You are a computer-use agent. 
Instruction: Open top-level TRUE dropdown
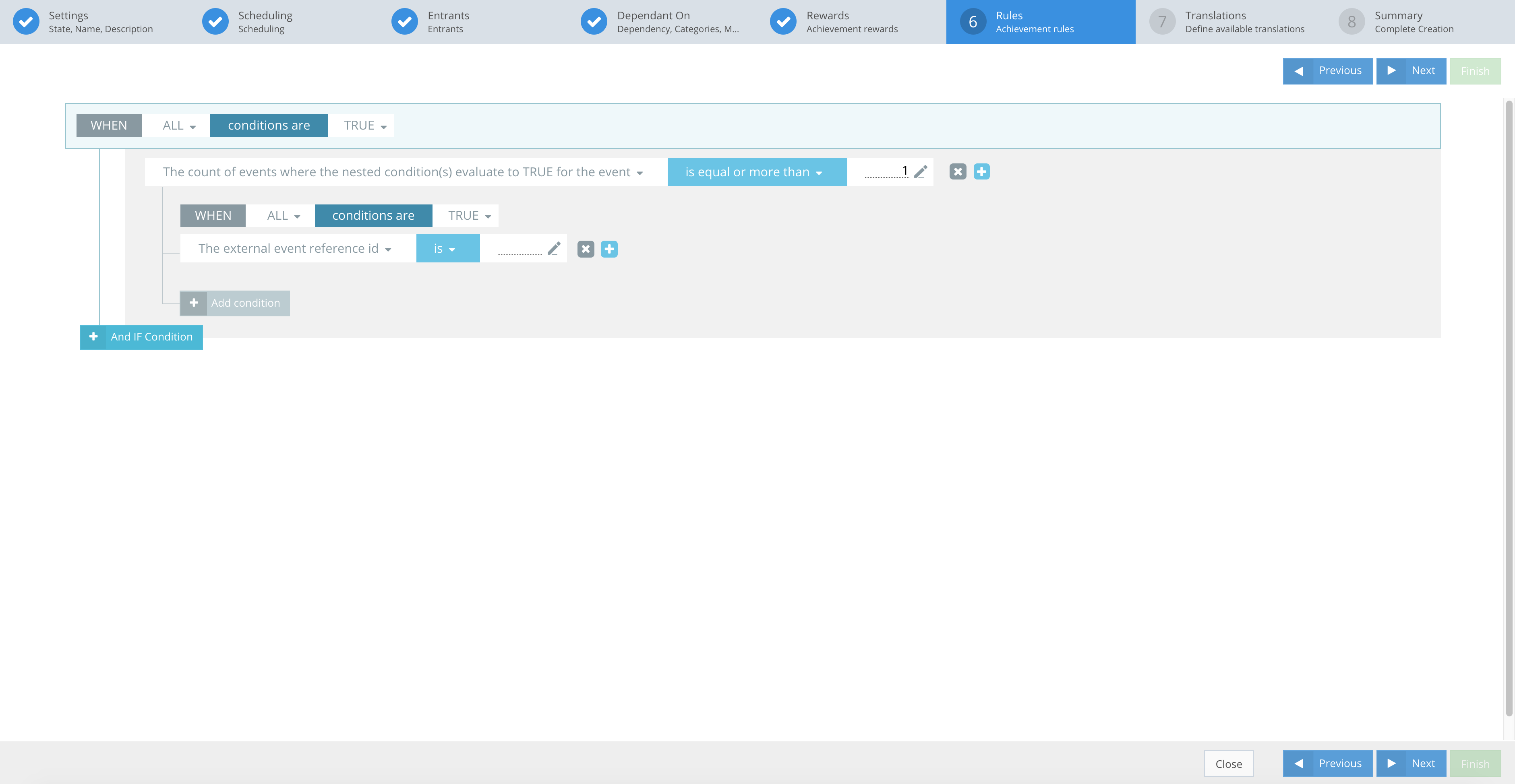[364, 126]
